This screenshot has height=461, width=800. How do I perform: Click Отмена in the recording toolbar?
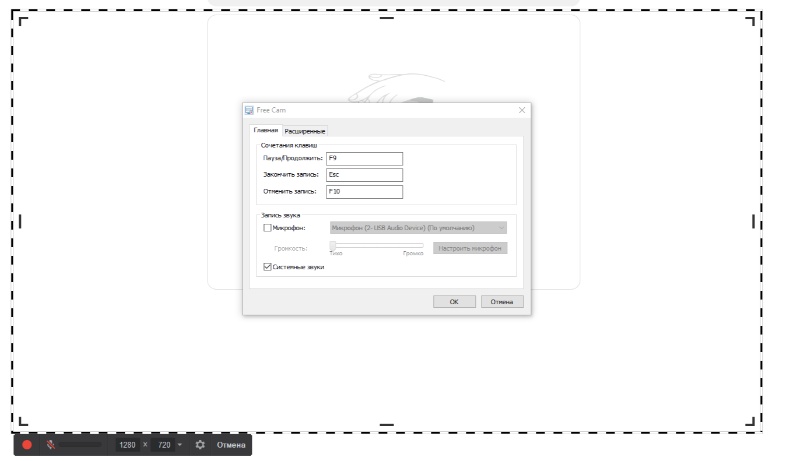coord(231,445)
